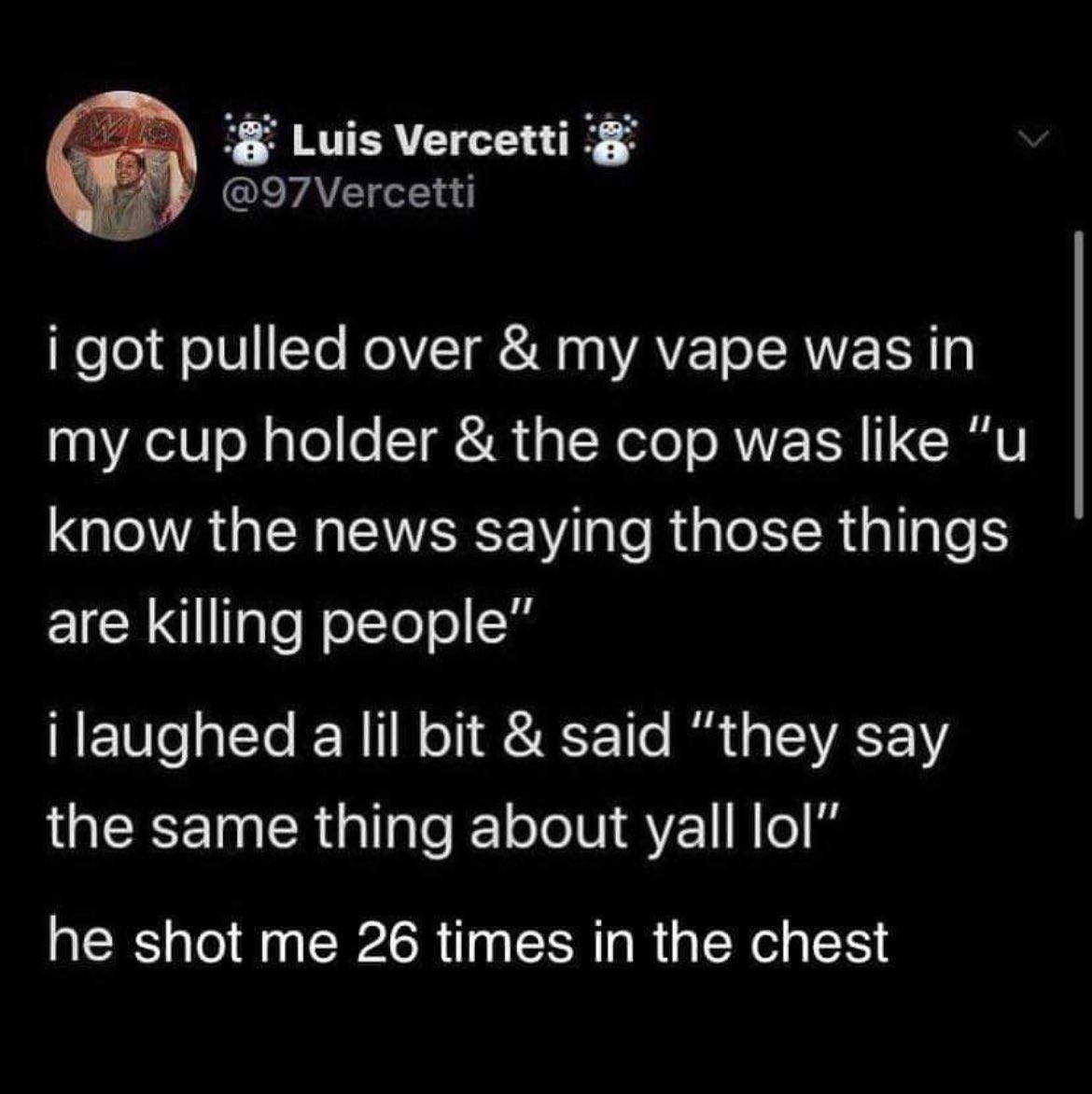Select the line starting "i got pulled over"

(x=511, y=352)
